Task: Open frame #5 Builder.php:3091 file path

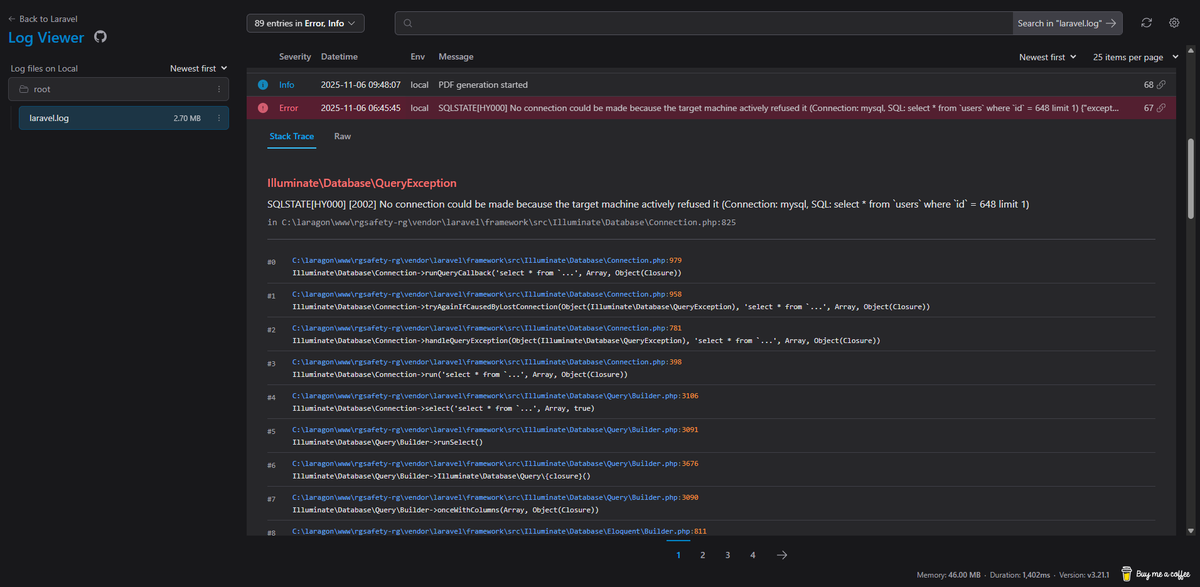Action: pyautogui.click(x=495, y=430)
